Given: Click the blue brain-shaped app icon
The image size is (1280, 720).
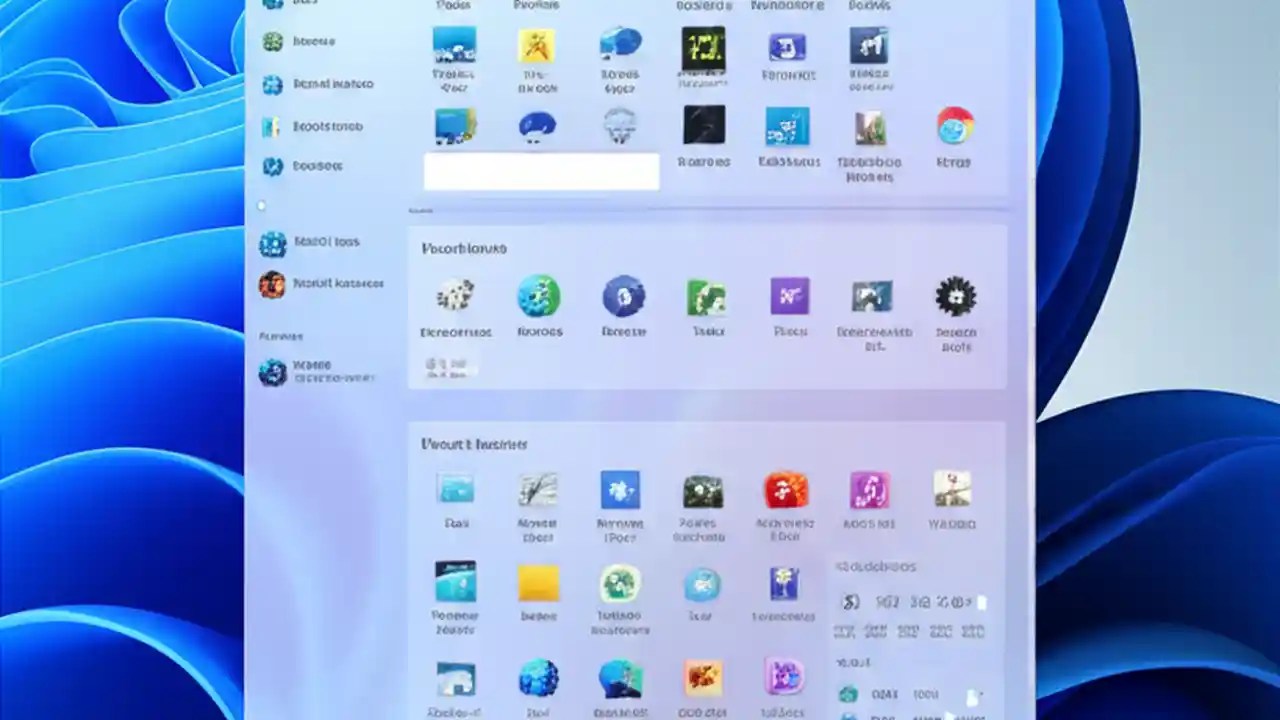Looking at the screenshot, I should tap(537, 126).
